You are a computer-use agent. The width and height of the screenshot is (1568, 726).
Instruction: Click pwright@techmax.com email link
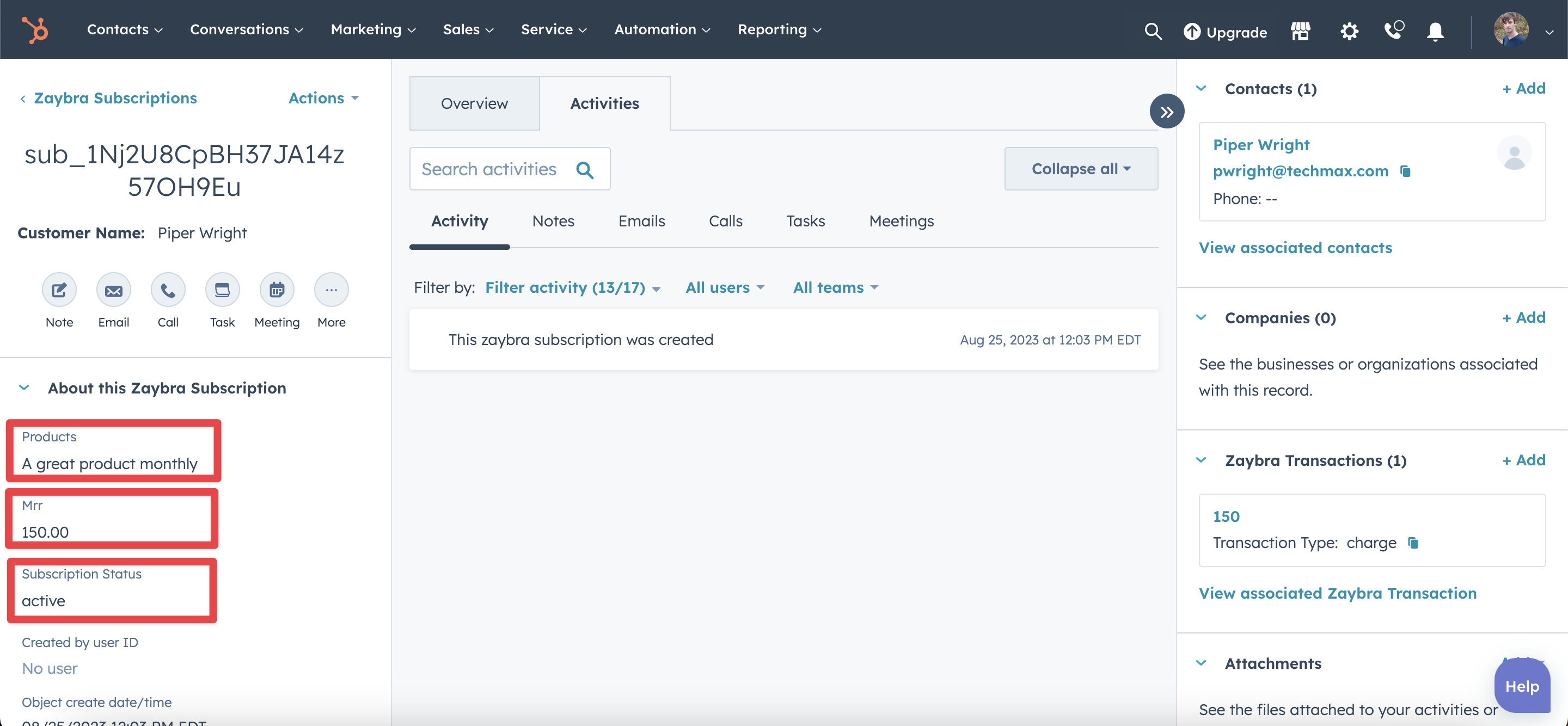pos(1300,171)
